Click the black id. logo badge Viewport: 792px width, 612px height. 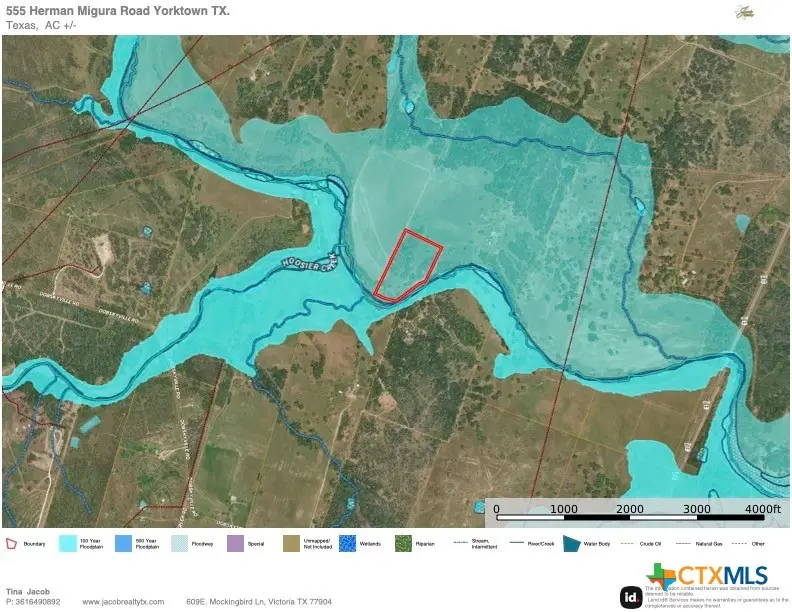click(631, 597)
